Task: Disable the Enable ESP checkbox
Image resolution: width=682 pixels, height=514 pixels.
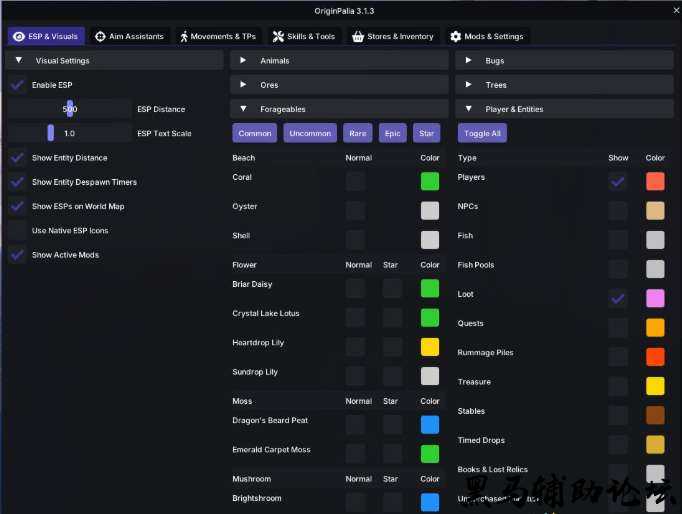Action: point(17,85)
